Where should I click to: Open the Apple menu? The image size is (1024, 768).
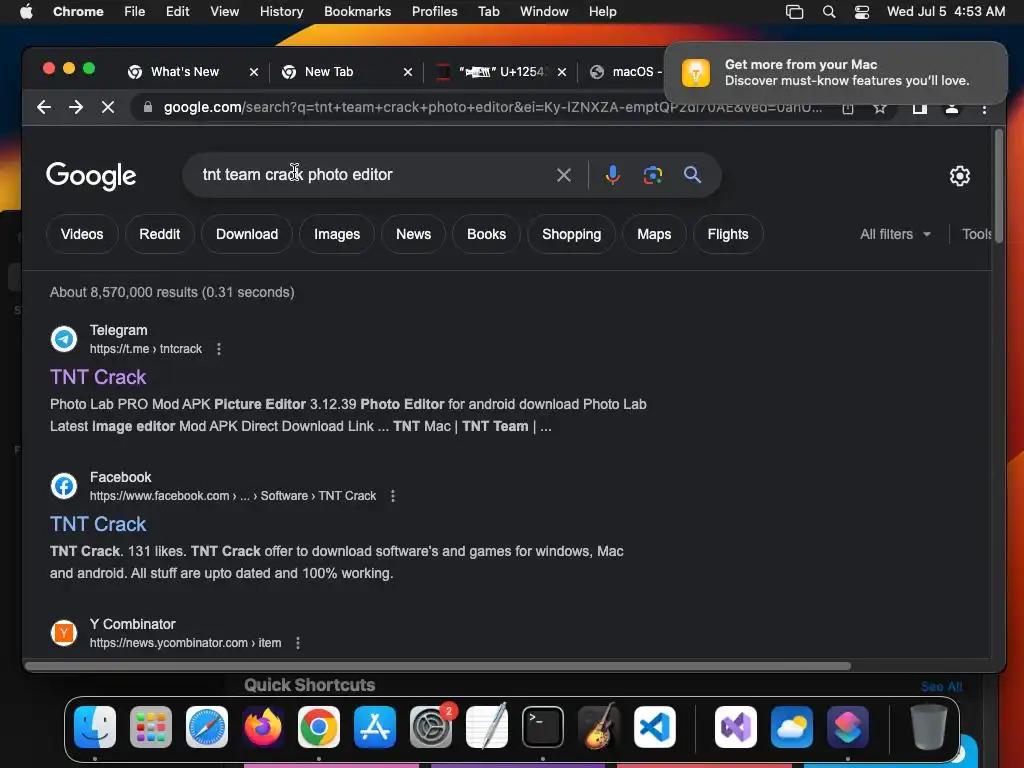click(x=26, y=12)
